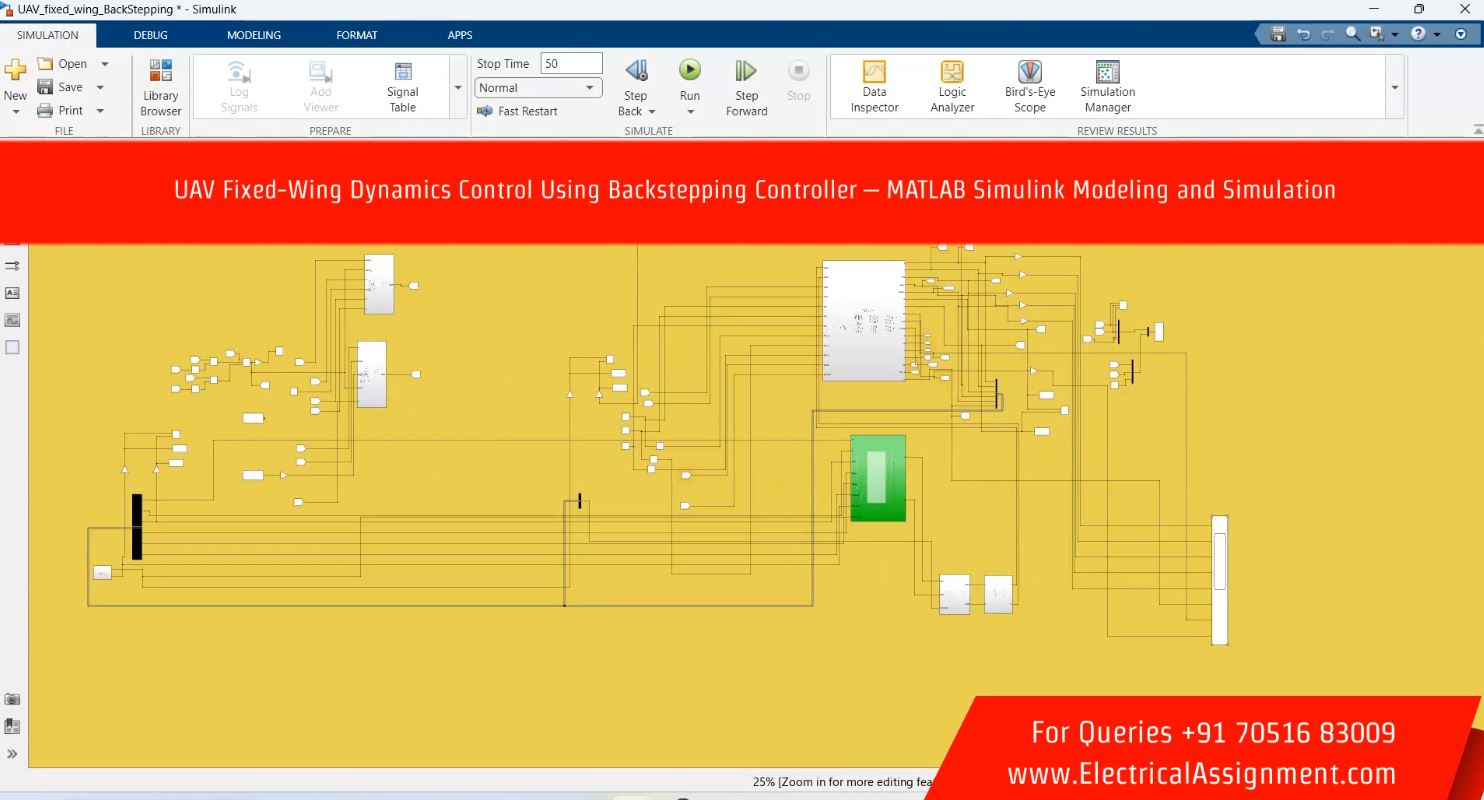Launch the Logic Analyzer

[952, 85]
